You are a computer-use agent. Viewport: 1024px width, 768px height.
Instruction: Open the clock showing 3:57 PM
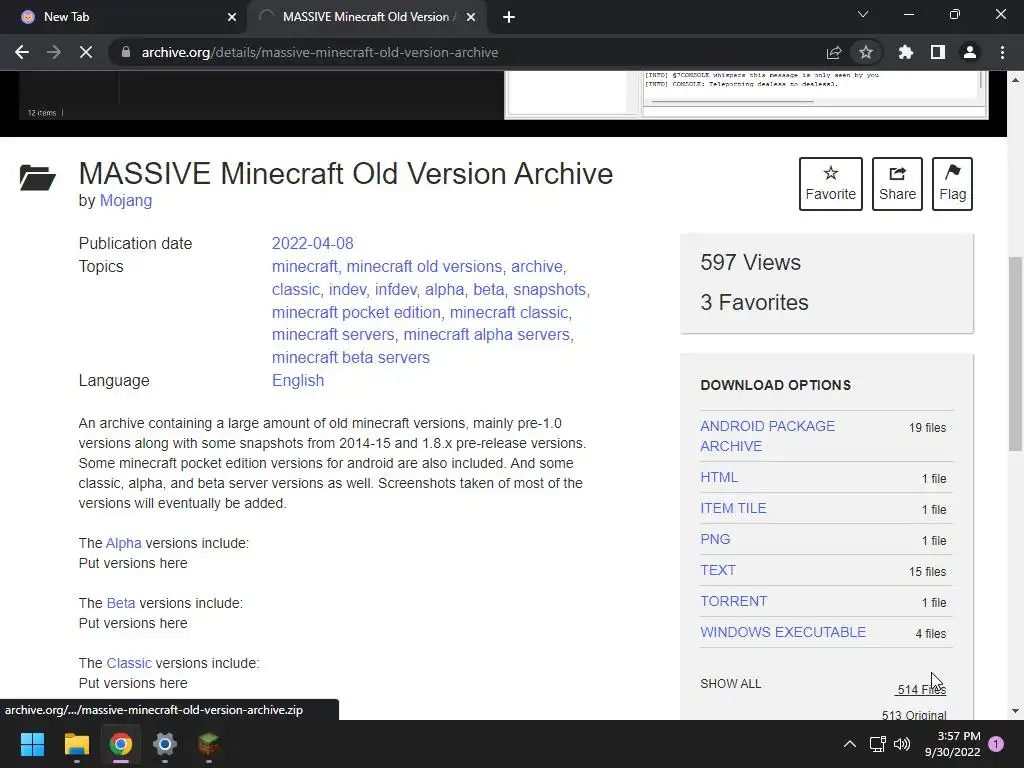coord(953,744)
